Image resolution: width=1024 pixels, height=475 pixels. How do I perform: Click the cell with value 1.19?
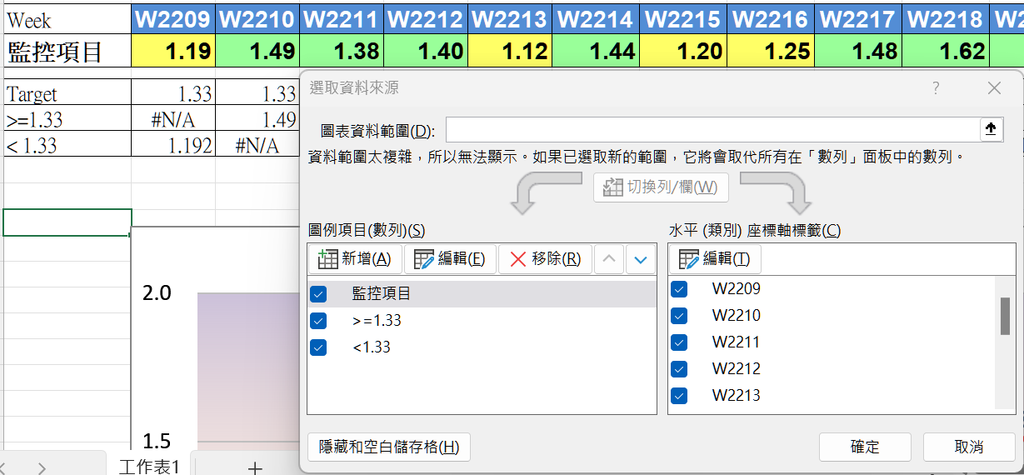174,50
